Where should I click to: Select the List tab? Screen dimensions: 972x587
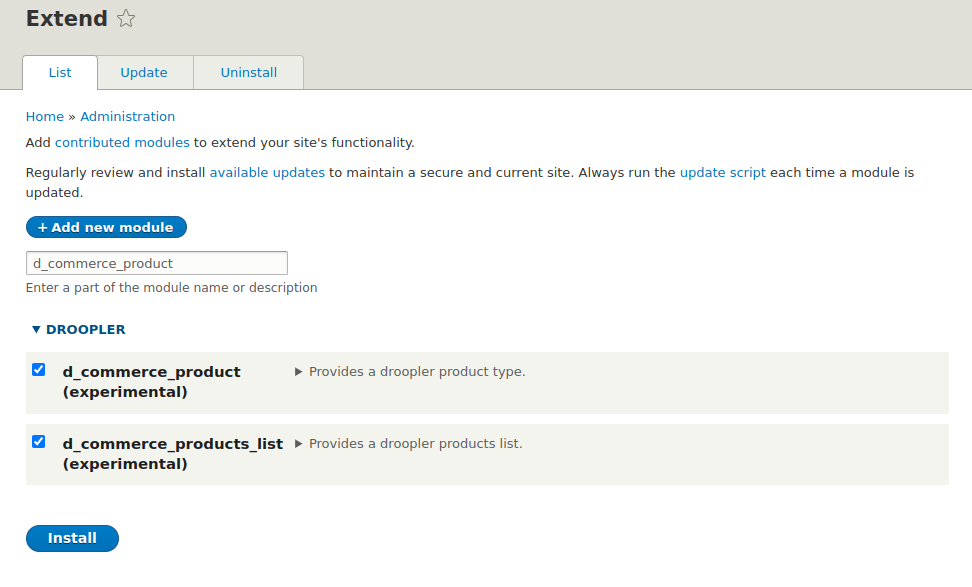click(x=60, y=73)
